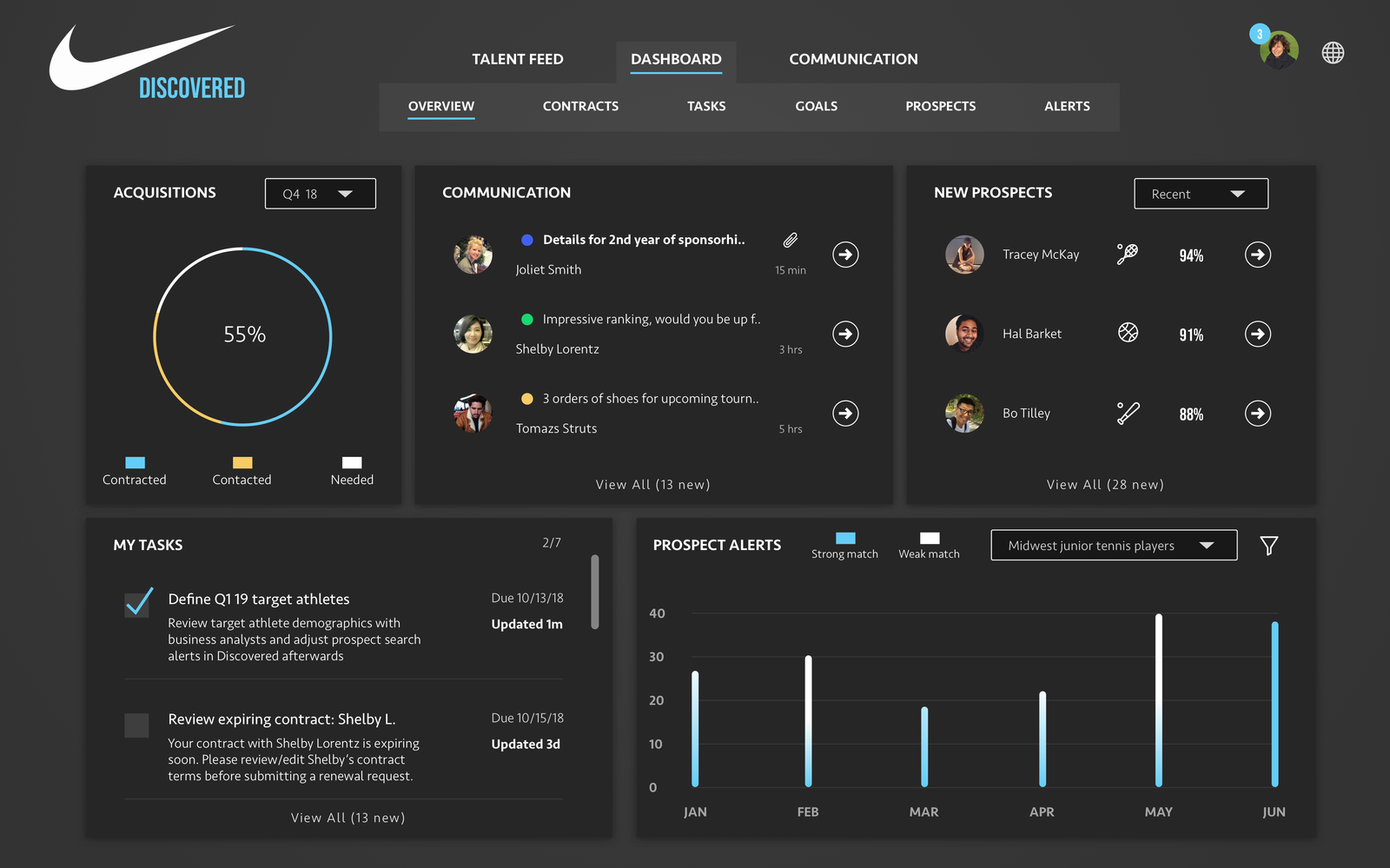Click the attachment paperclip on Joliet's message

click(791, 241)
